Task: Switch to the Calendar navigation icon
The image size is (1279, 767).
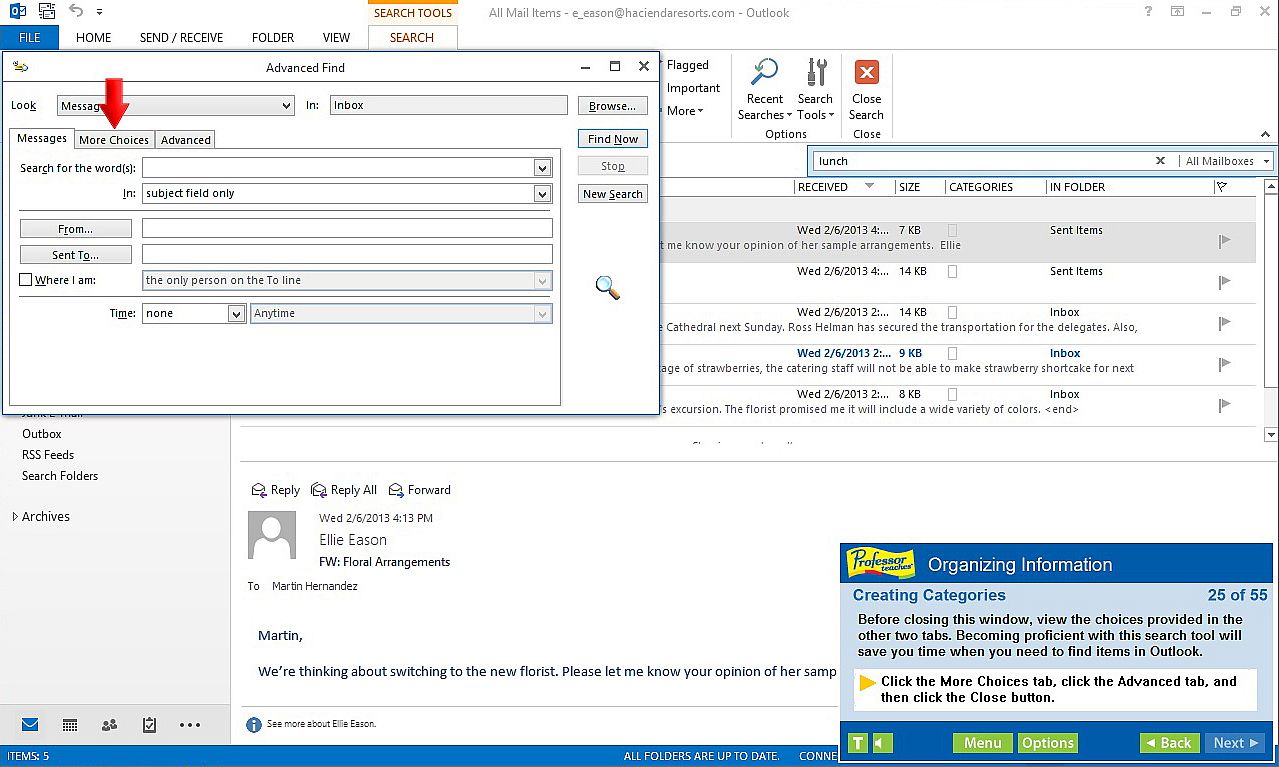Action: pyautogui.click(x=70, y=725)
